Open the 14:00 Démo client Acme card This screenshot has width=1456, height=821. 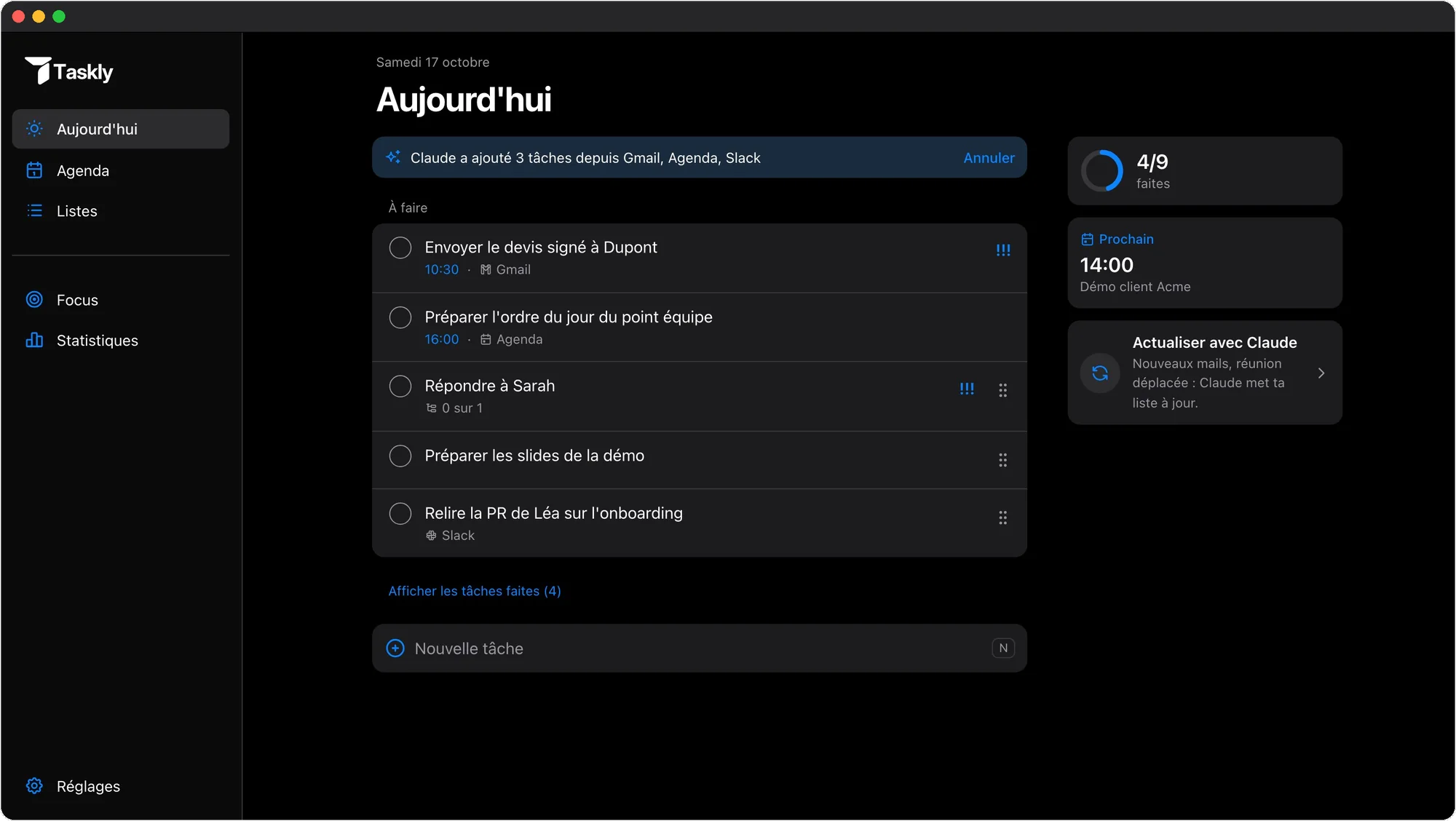click(1205, 263)
